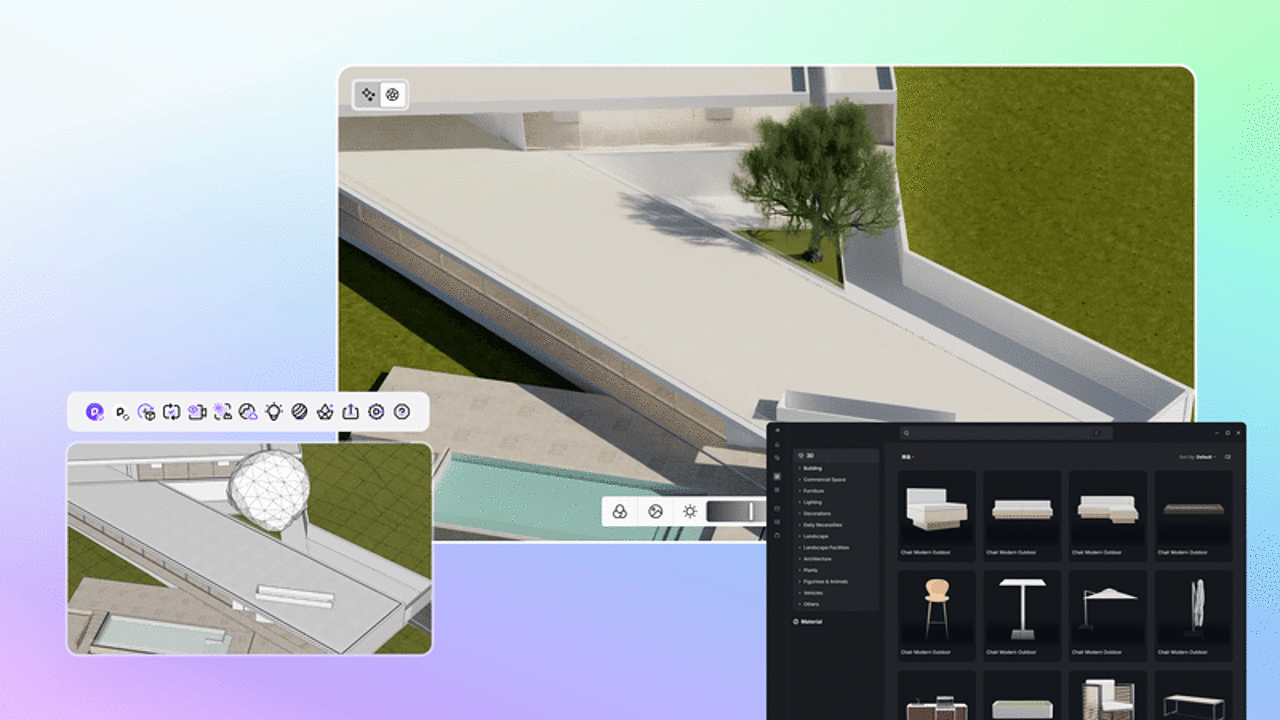Viewport: 1280px width, 720px height.
Task: Select the 3D category header in asset library
Action: [x=836, y=456]
